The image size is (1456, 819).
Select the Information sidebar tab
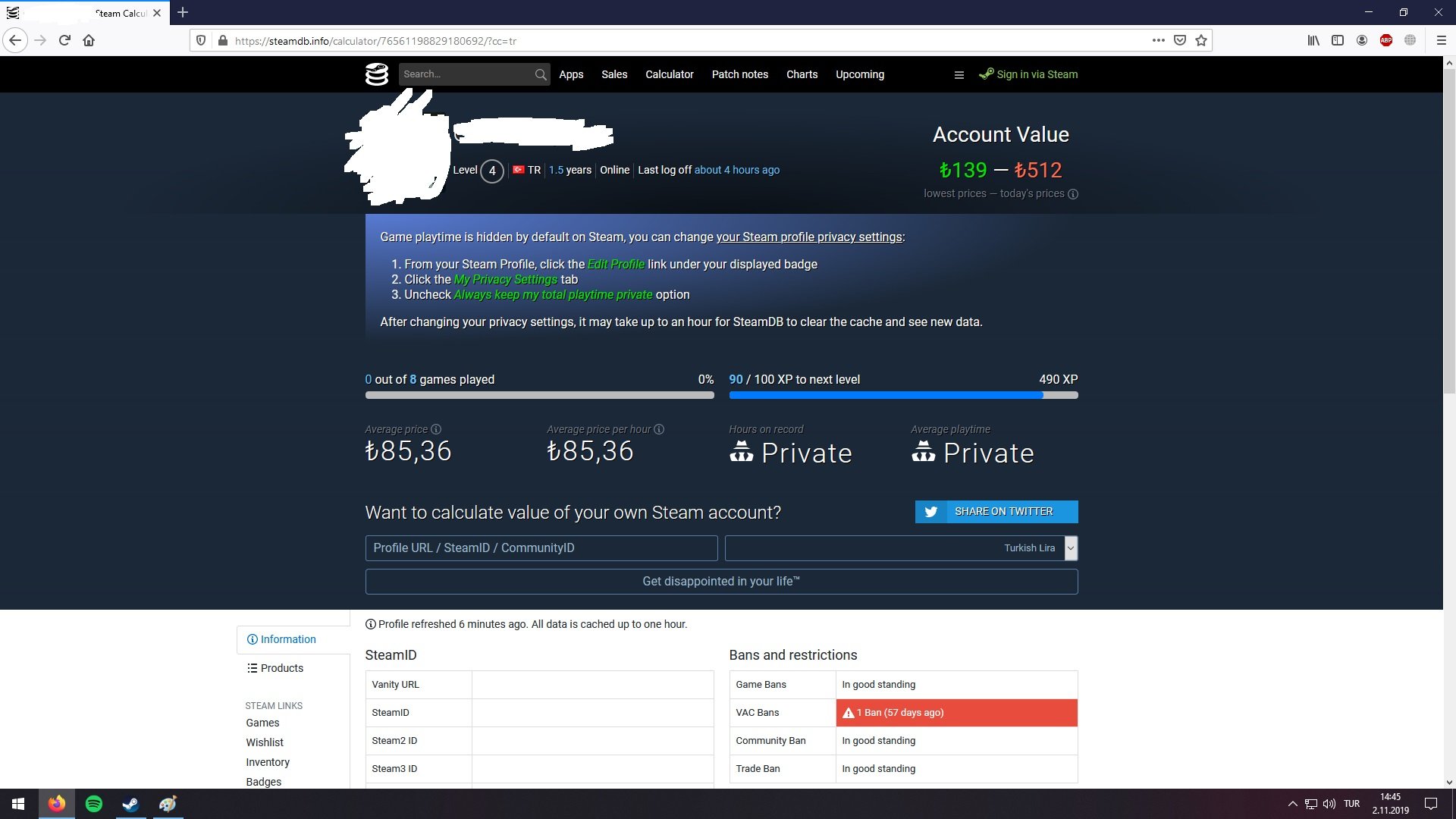coord(293,639)
